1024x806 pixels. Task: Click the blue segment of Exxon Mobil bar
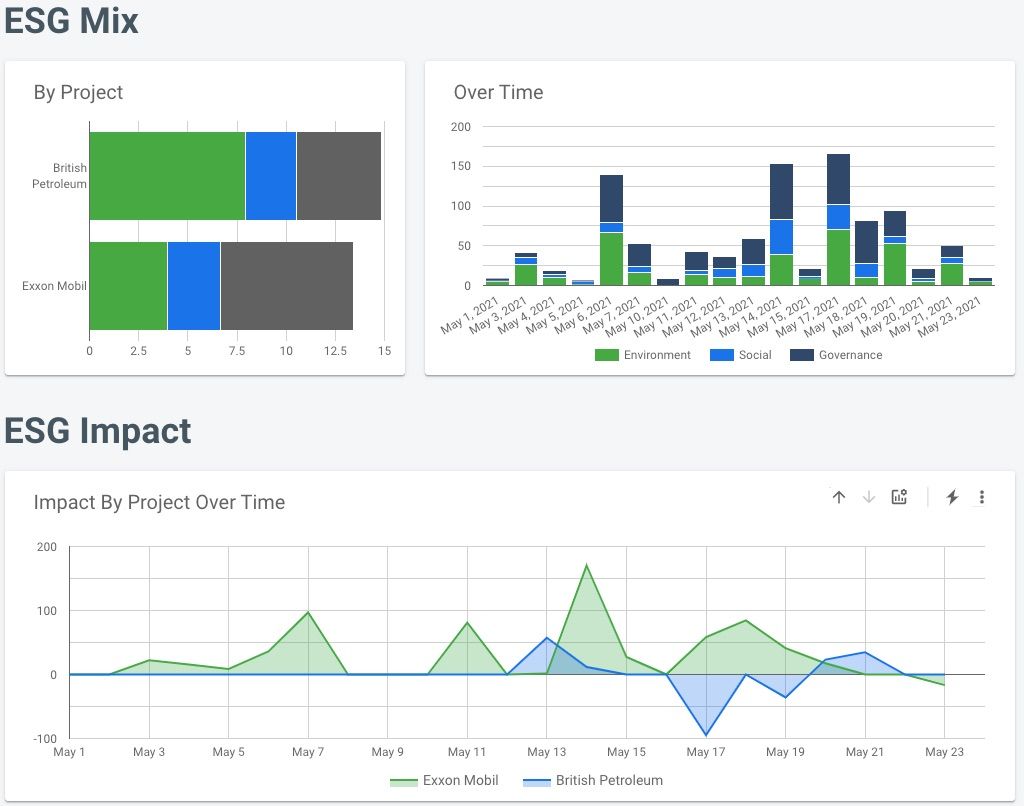(194, 286)
